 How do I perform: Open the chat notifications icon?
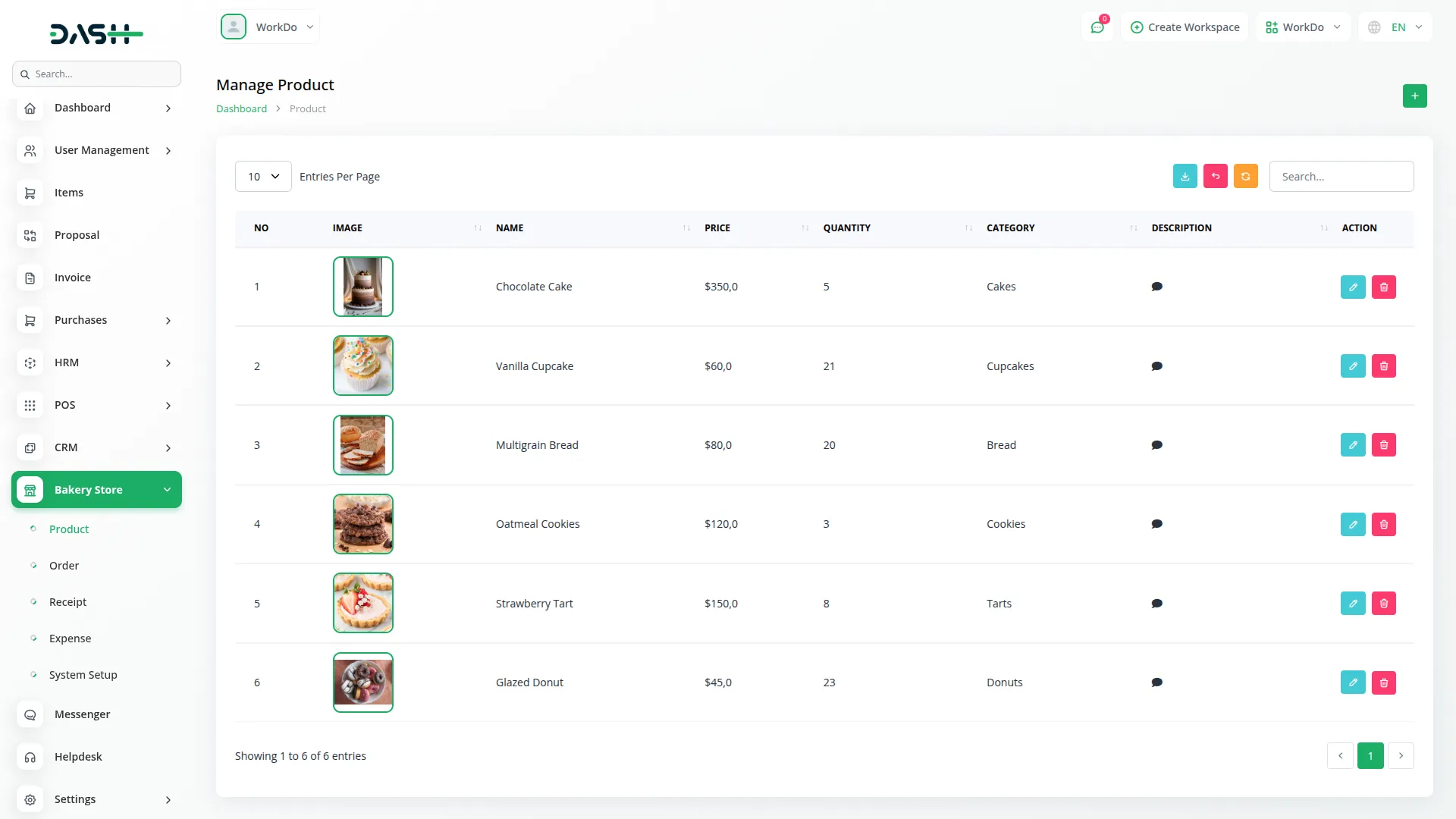pos(1097,27)
